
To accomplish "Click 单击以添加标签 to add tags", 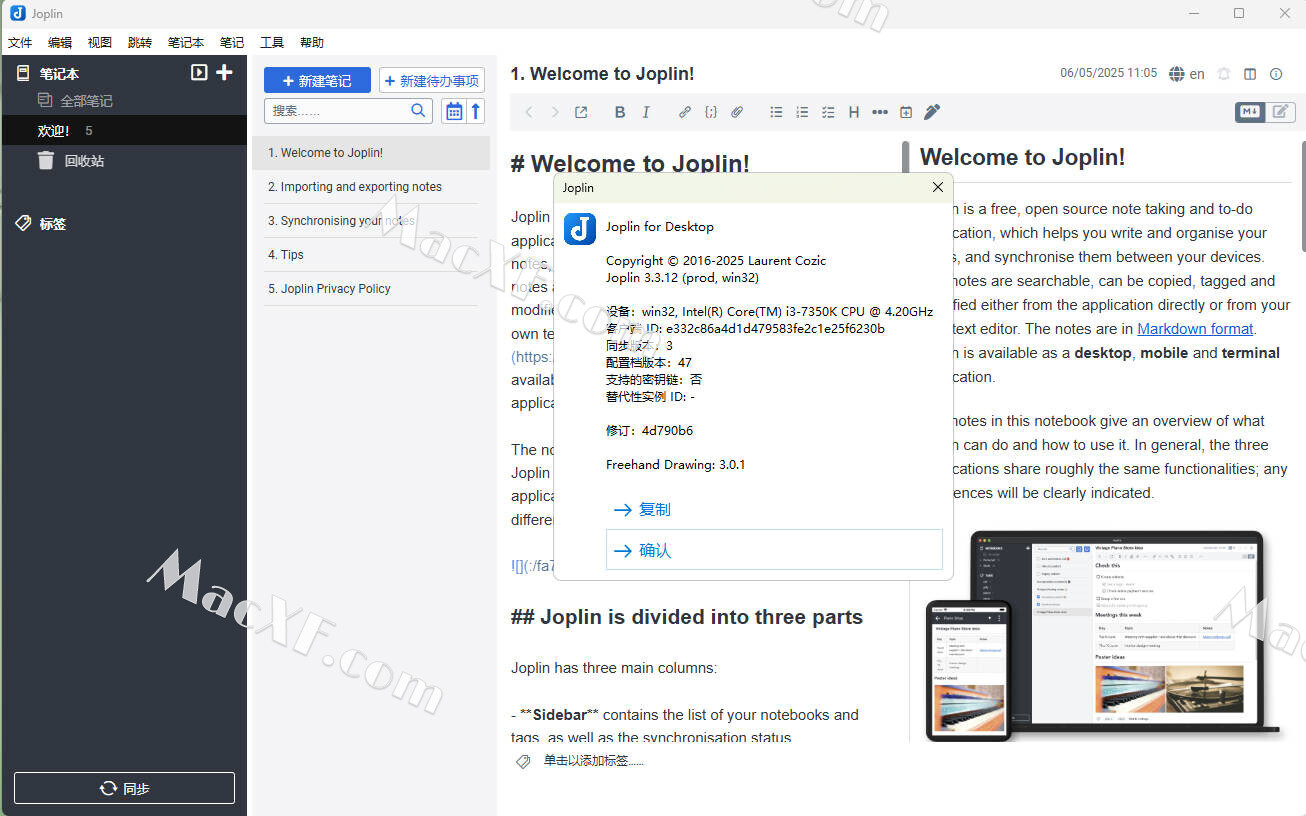I will [x=594, y=761].
